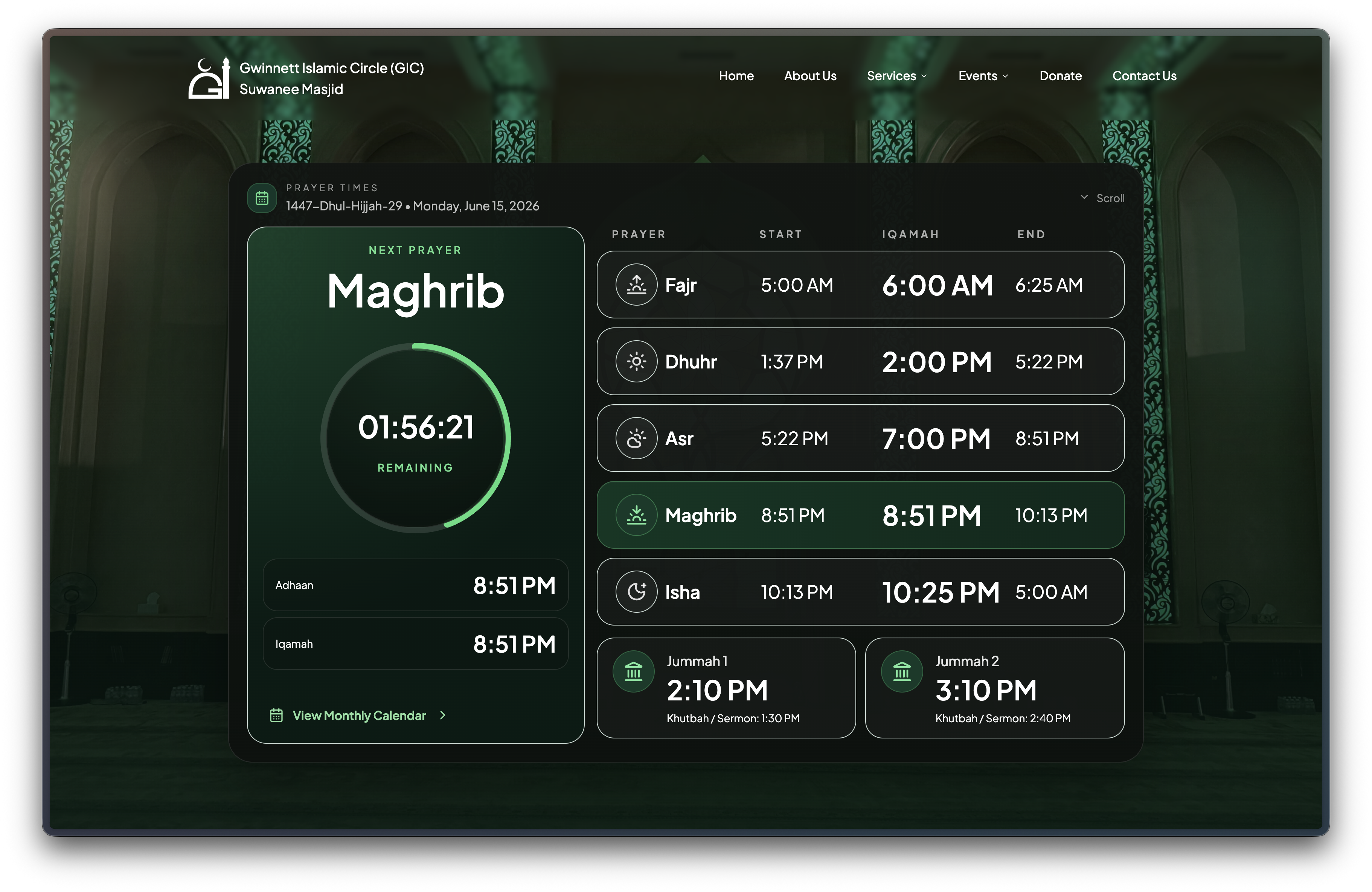Image resolution: width=1372 pixels, height=892 pixels.
Task: Click the Jummah 2 building icon
Action: [902, 671]
